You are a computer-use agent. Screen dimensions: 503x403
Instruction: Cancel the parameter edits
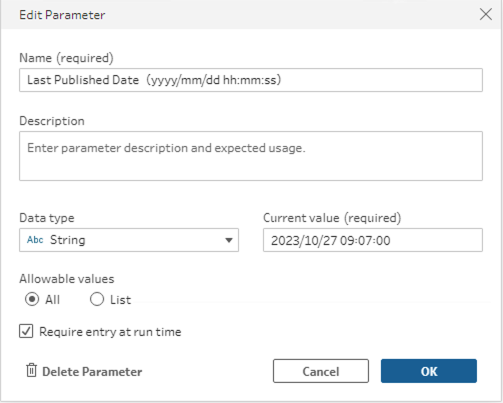tap(321, 371)
